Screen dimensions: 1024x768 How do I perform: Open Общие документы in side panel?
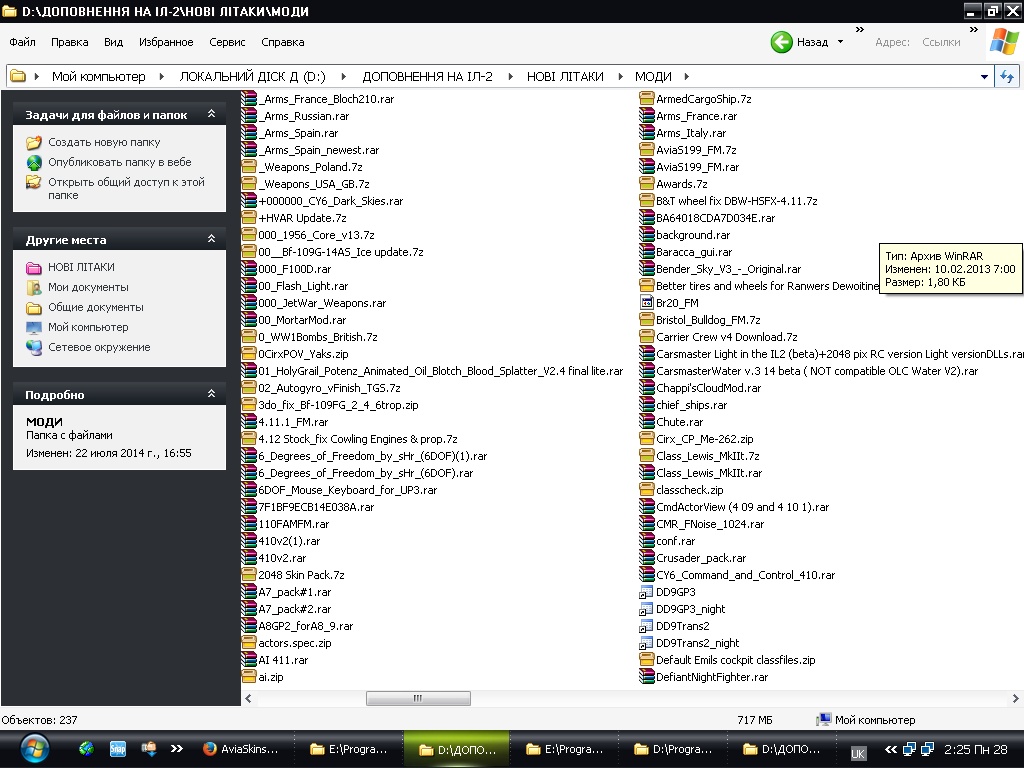point(95,307)
